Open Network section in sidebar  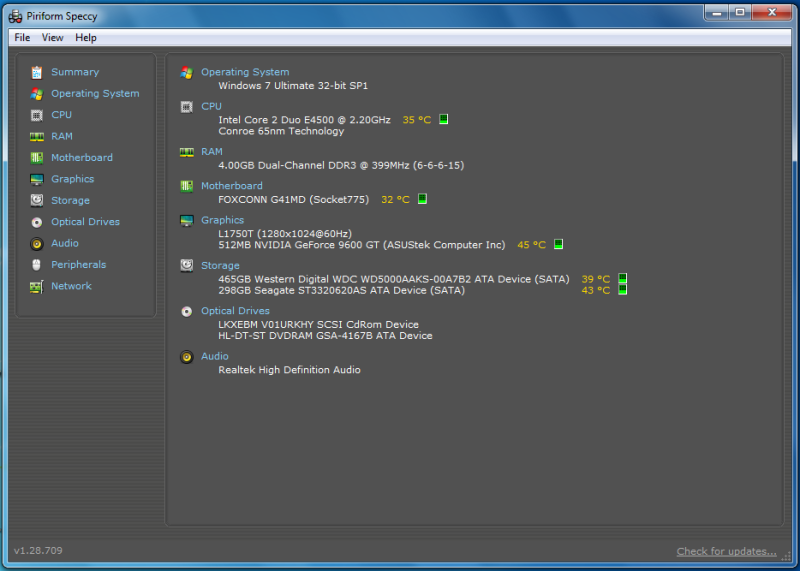pyautogui.click(x=71, y=287)
